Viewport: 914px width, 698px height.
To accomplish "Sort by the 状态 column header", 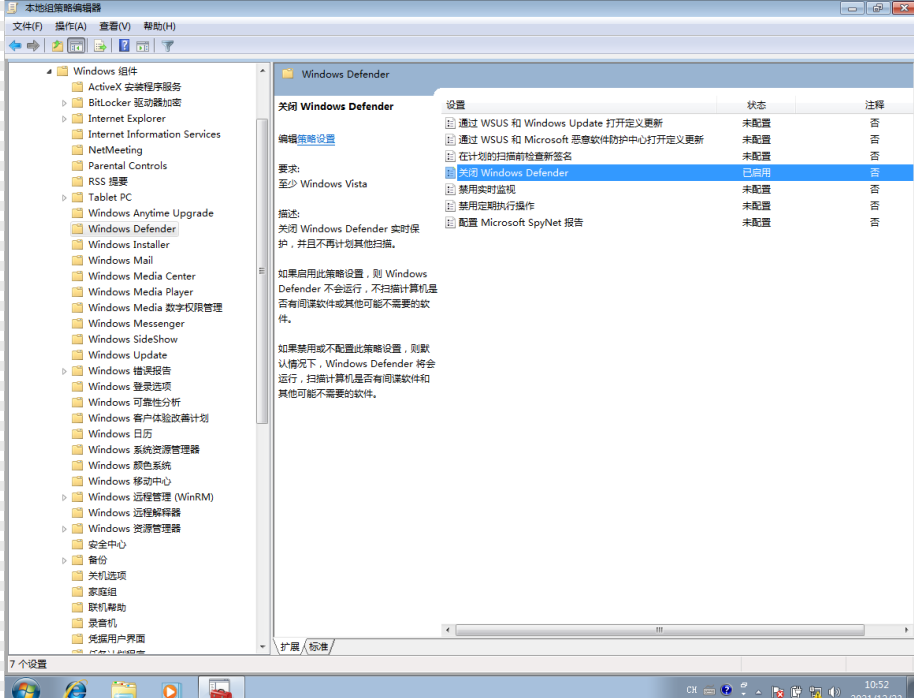I will pyautogui.click(x=756, y=105).
